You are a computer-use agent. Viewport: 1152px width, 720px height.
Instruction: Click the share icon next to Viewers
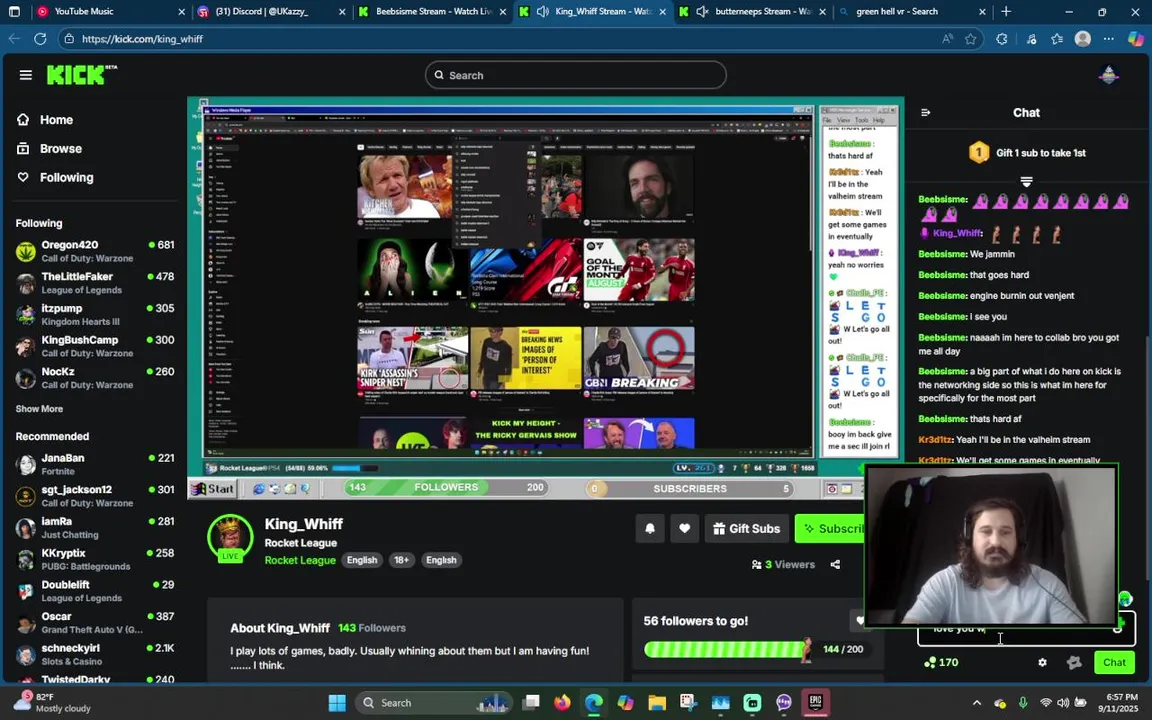(835, 564)
